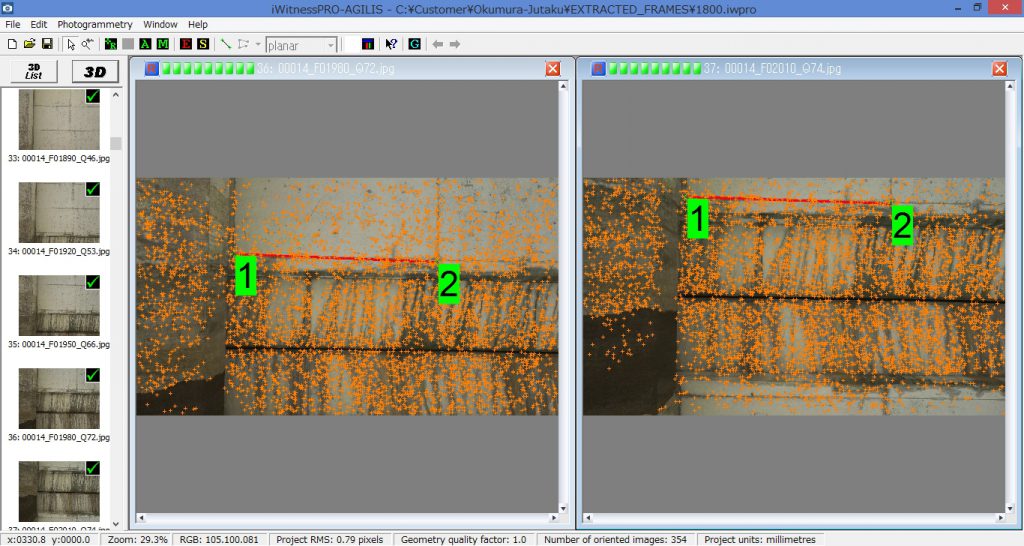This screenshot has width=1024, height=546.
Task: Close the image 37 window
Action: 1000,68
